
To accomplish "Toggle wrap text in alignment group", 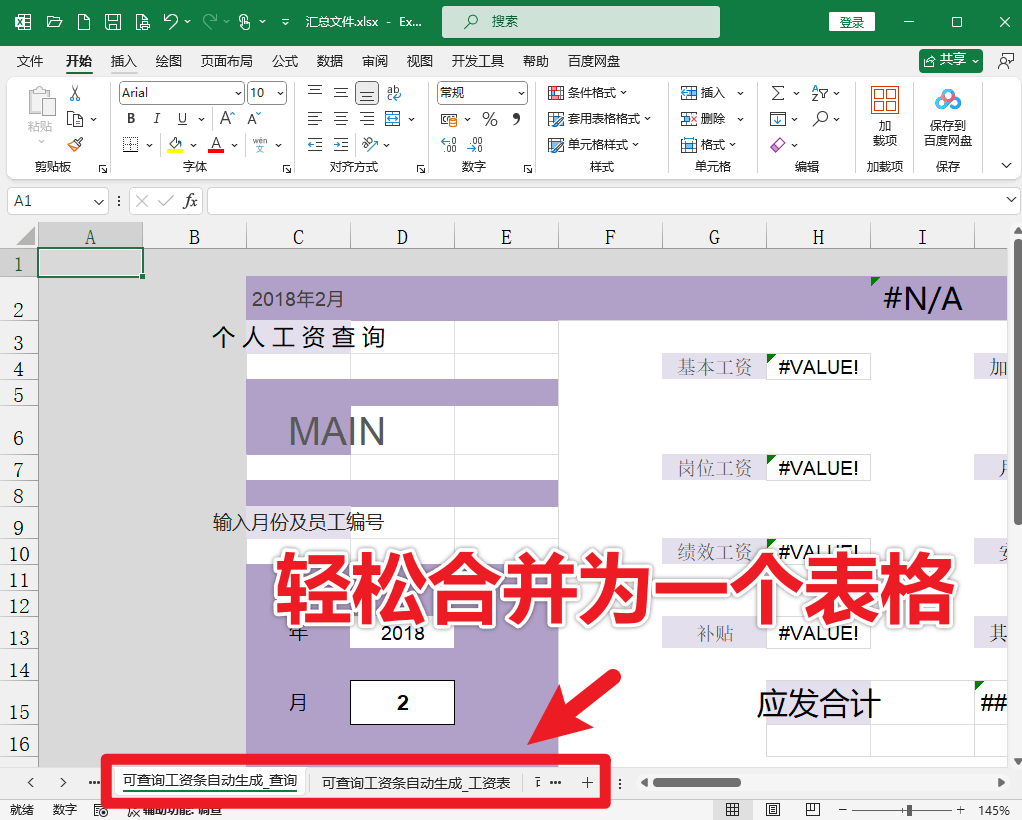I will 394,92.
